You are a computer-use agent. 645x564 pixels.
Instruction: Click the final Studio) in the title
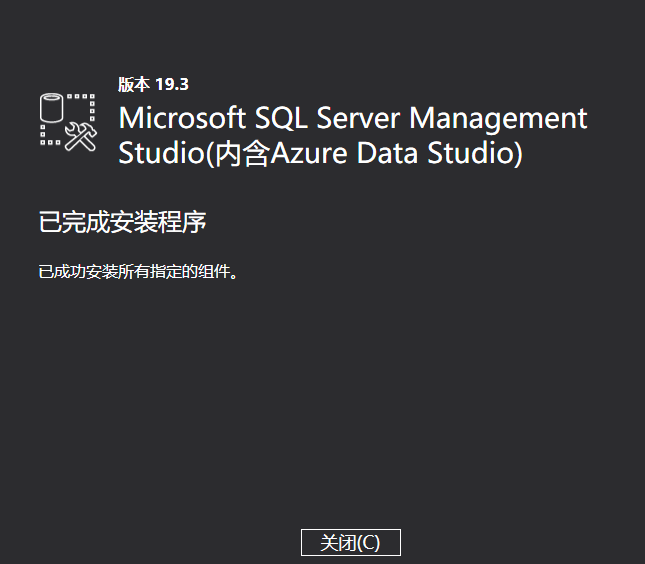click(479, 154)
